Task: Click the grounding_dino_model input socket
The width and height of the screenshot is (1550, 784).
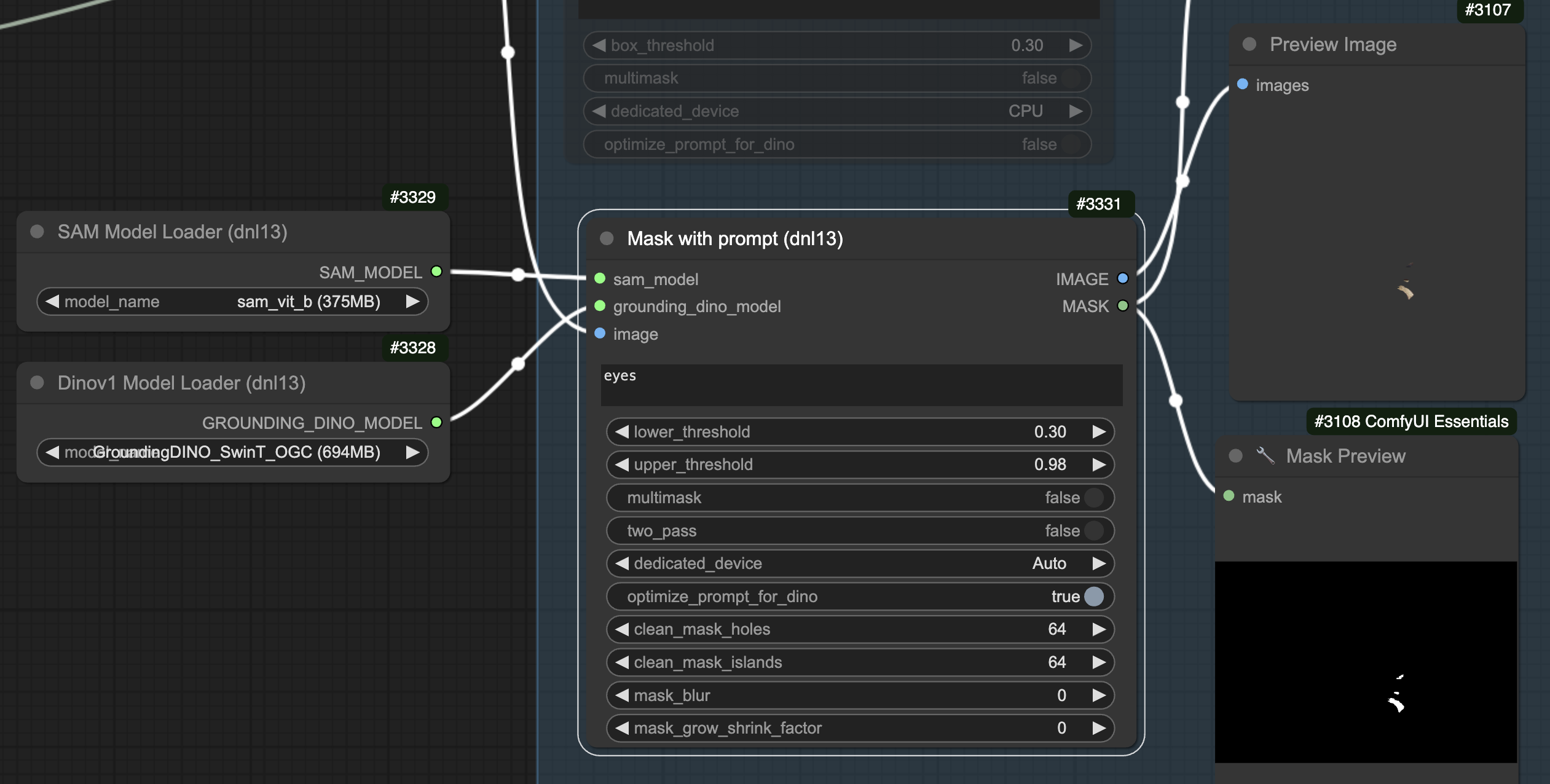Action: (599, 306)
